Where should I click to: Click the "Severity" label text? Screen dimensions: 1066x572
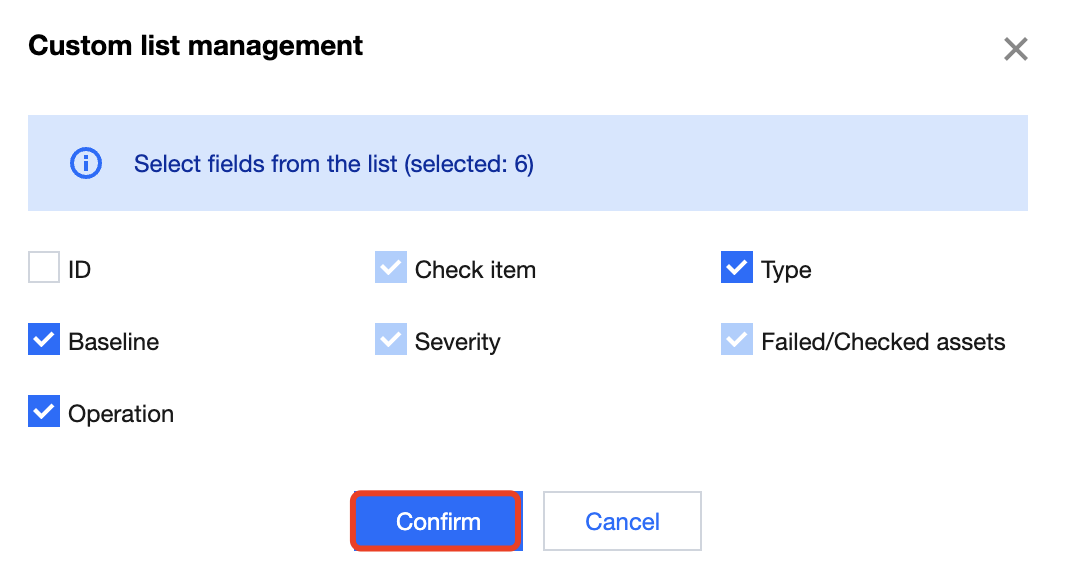click(457, 342)
